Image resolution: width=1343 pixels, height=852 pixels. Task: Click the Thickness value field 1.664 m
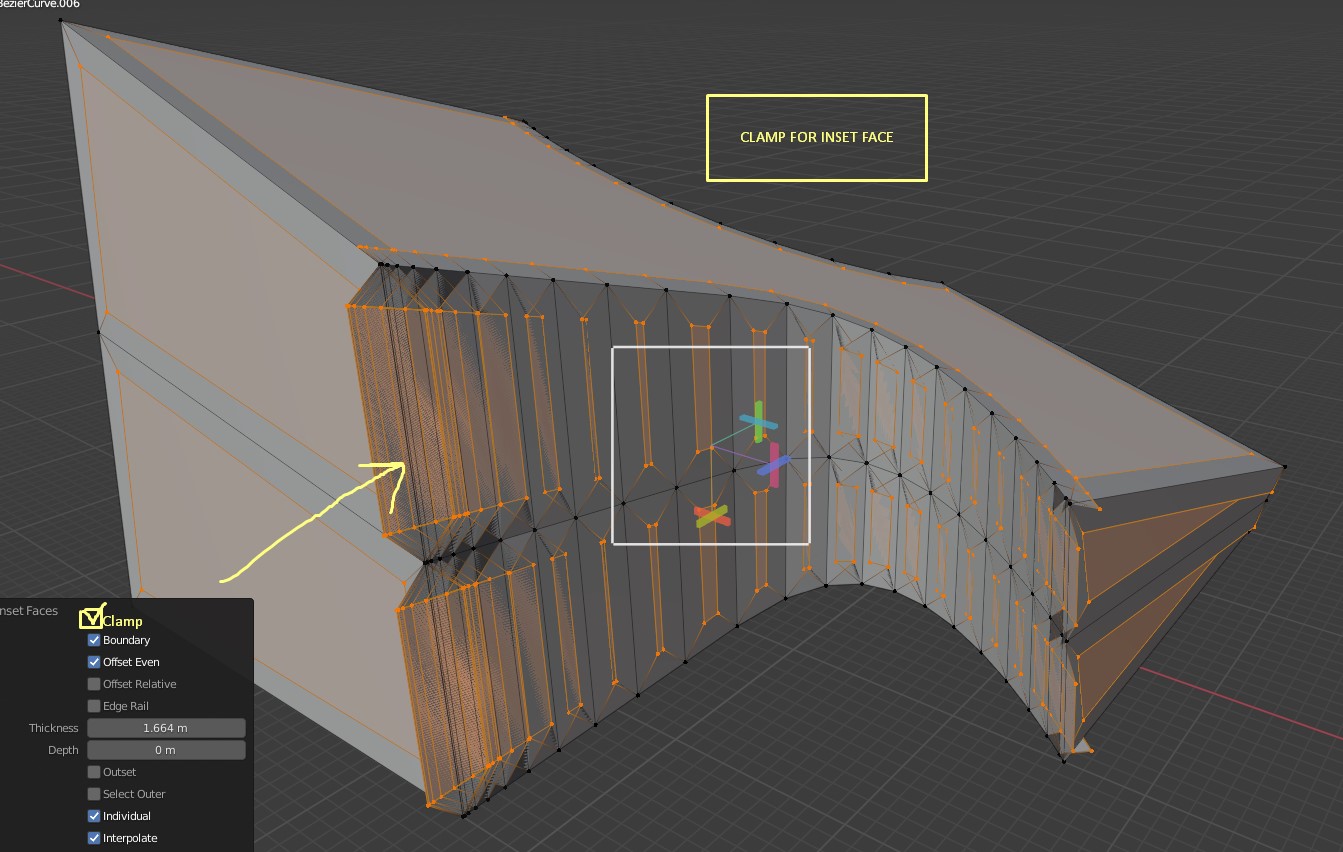[166, 728]
